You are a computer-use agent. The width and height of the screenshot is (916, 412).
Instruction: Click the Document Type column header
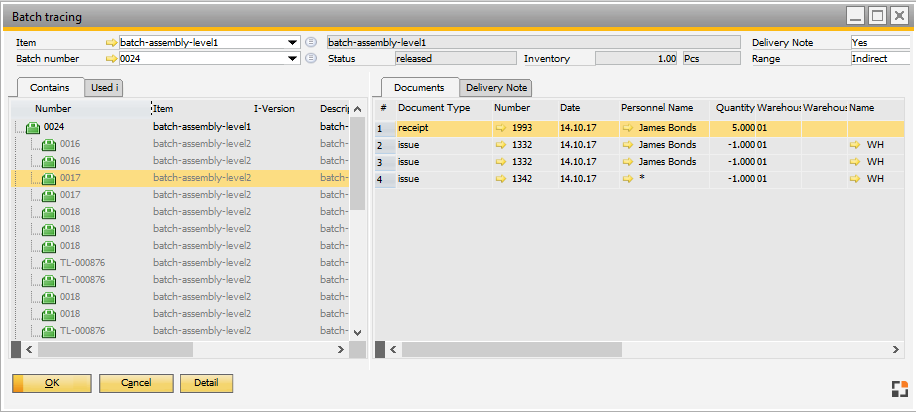coord(433,107)
